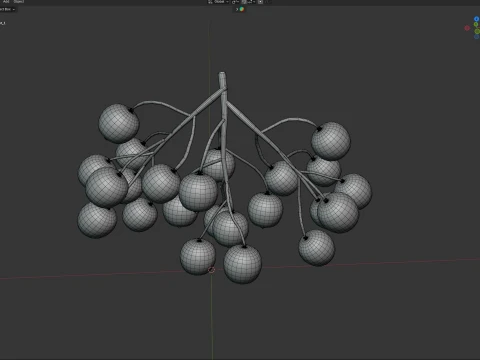The width and height of the screenshot is (480, 360).
Task: Toggle proportional editing in the header
Action: tap(260, 2)
